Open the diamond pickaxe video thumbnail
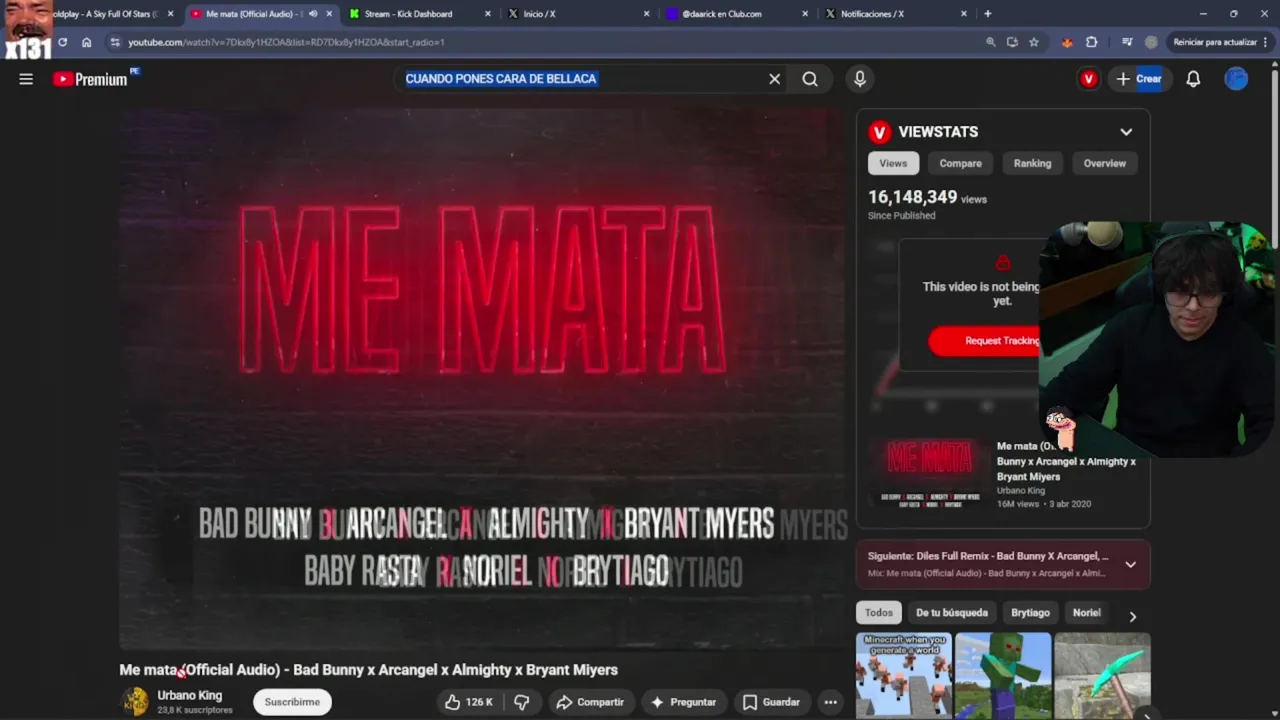The height and width of the screenshot is (720, 1280). [x=1102, y=675]
